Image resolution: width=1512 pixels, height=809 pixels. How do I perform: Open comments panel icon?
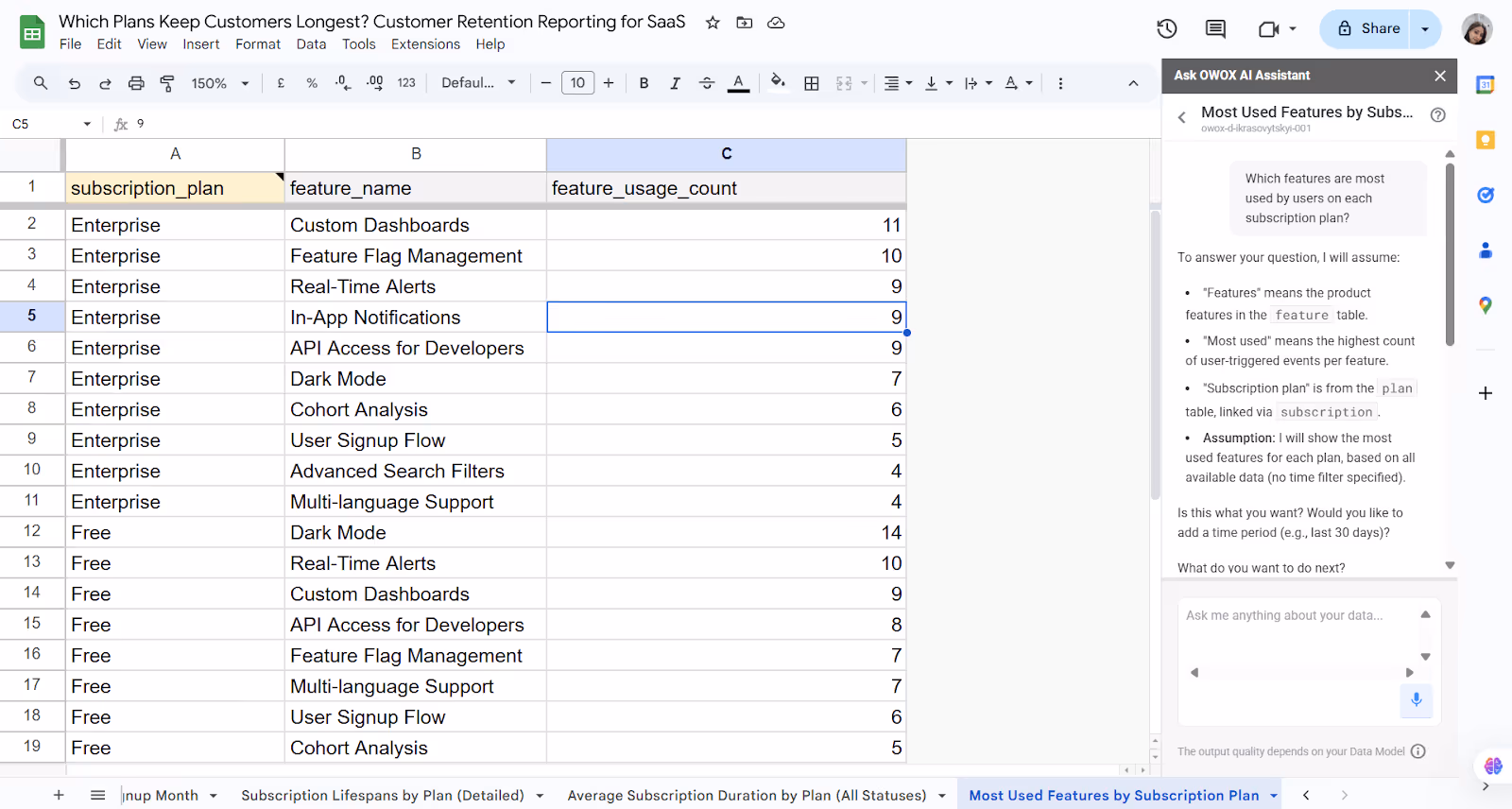[1215, 29]
